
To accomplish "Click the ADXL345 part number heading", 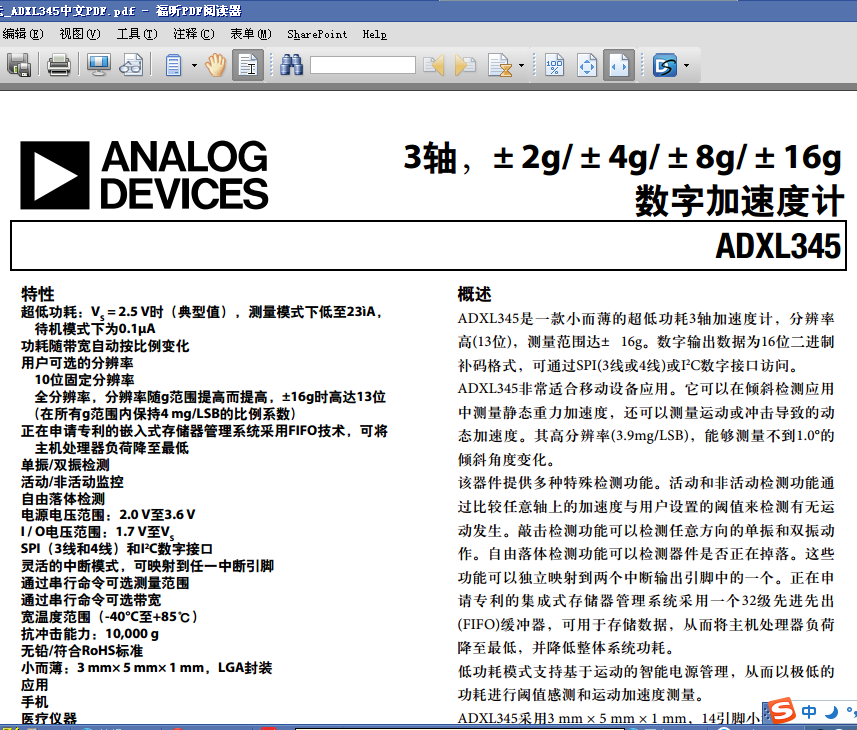I will click(778, 246).
